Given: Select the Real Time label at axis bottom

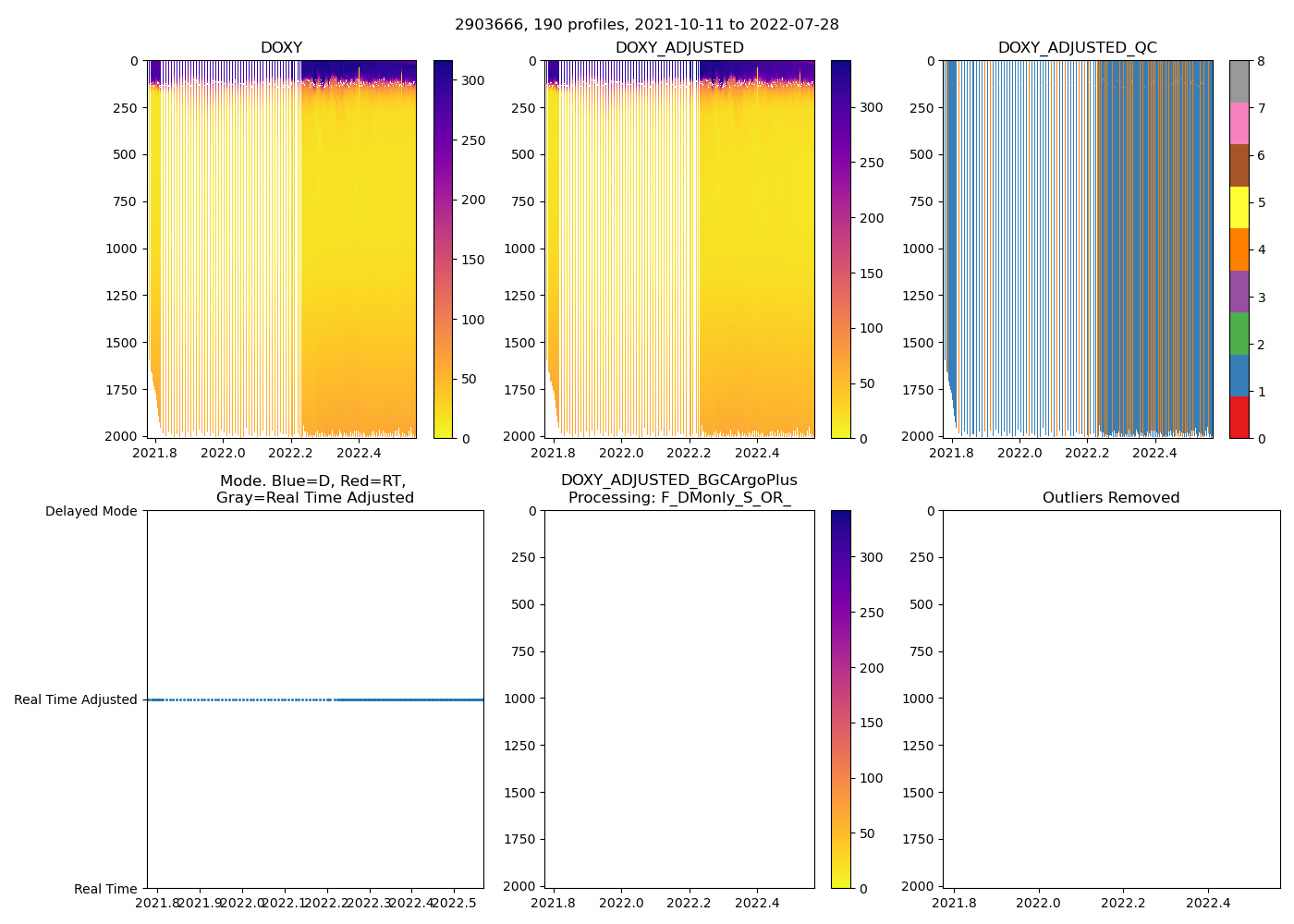Looking at the screenshot, I should [105, 889].
